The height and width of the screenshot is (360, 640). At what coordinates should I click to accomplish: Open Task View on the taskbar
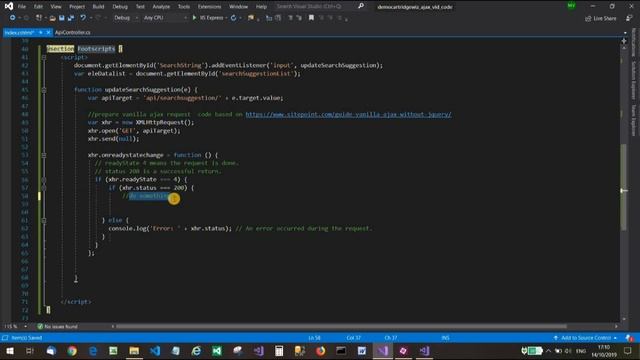30,351
